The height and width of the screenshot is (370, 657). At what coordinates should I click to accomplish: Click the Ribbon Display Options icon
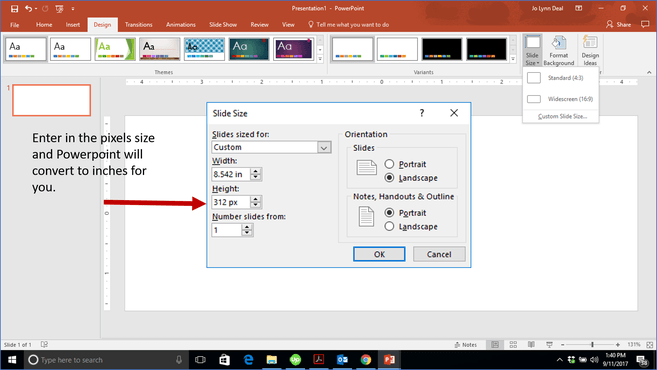(579, 8)
